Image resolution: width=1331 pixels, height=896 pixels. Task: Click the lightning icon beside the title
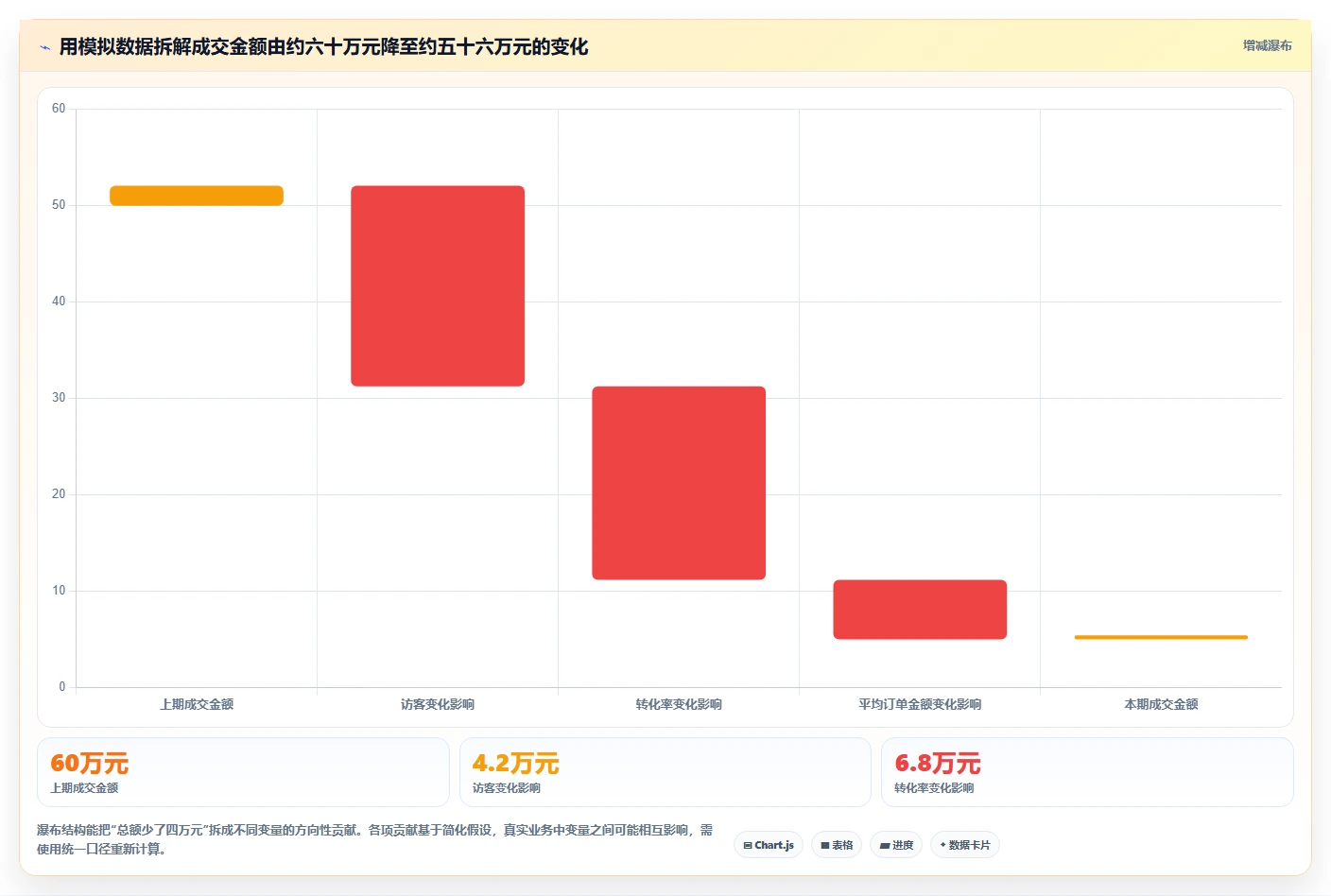44,47
